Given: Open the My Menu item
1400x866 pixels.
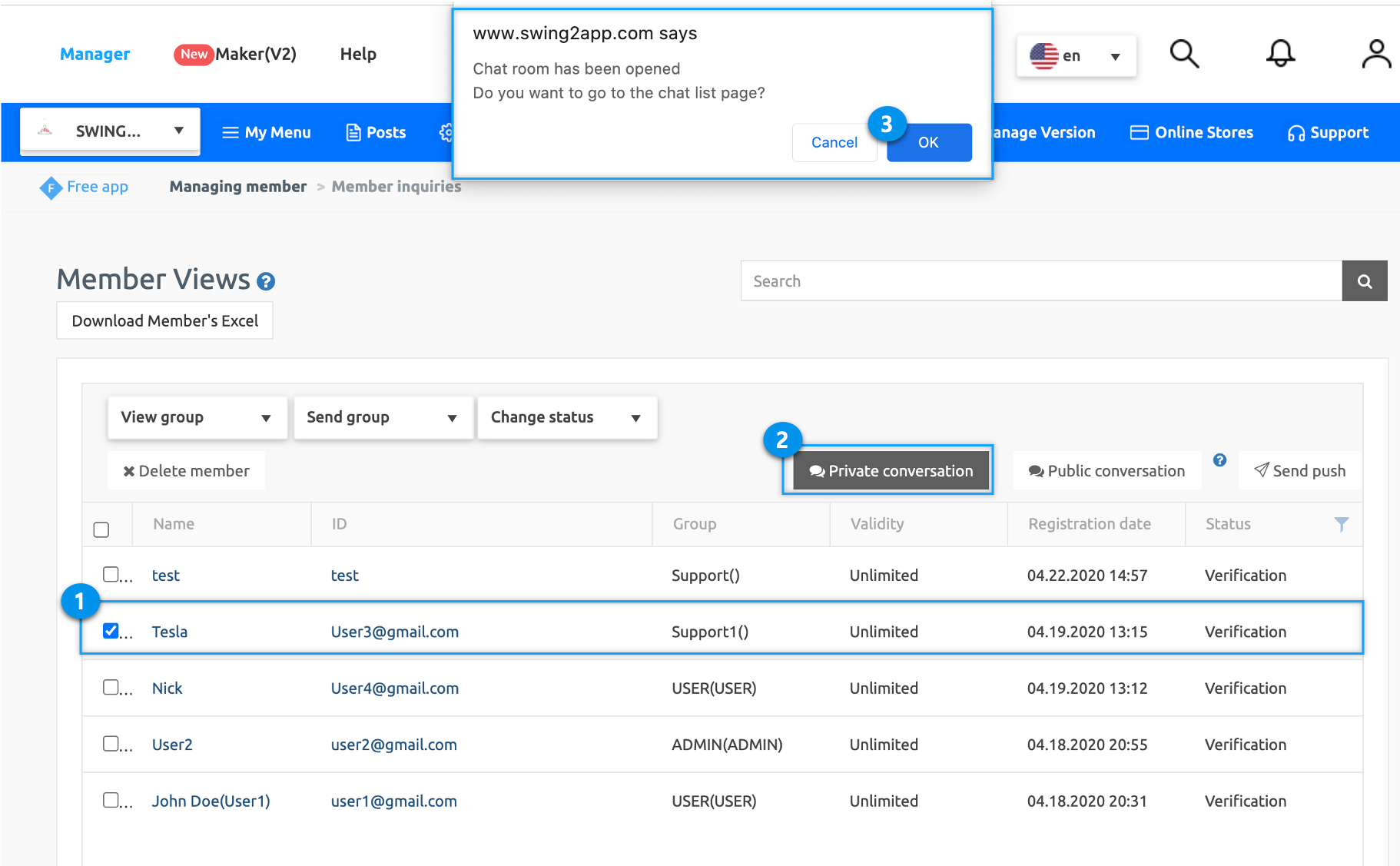Looking at the screenshot, I should point(267,132).
